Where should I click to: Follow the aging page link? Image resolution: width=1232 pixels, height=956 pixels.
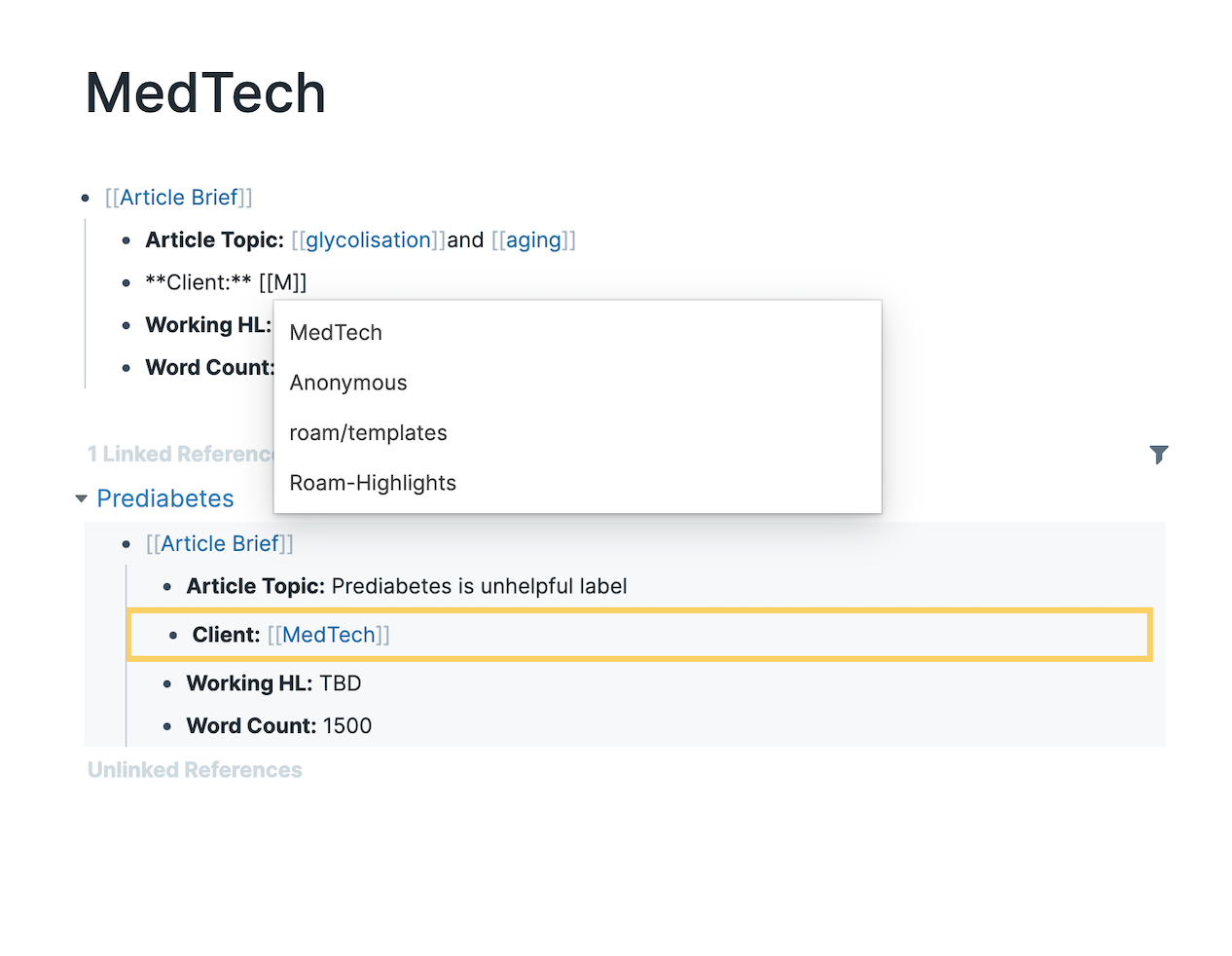click(533, 240)
